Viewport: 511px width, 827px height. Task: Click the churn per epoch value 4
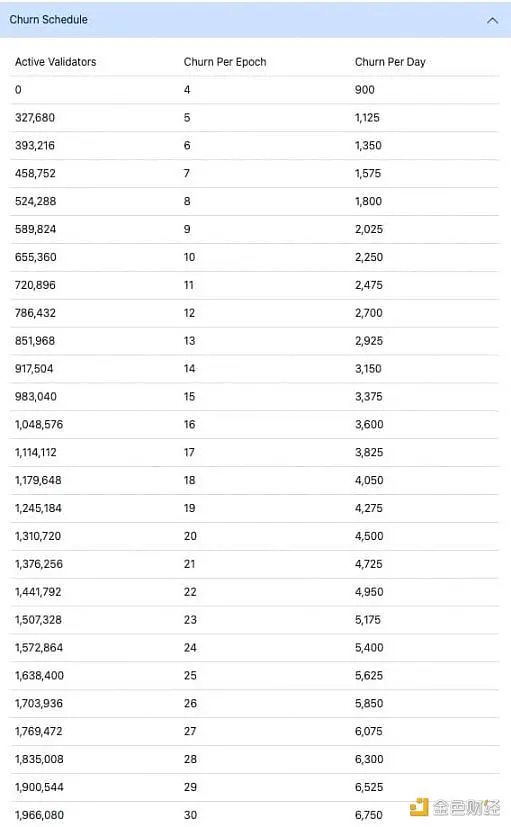click(187, 90)
